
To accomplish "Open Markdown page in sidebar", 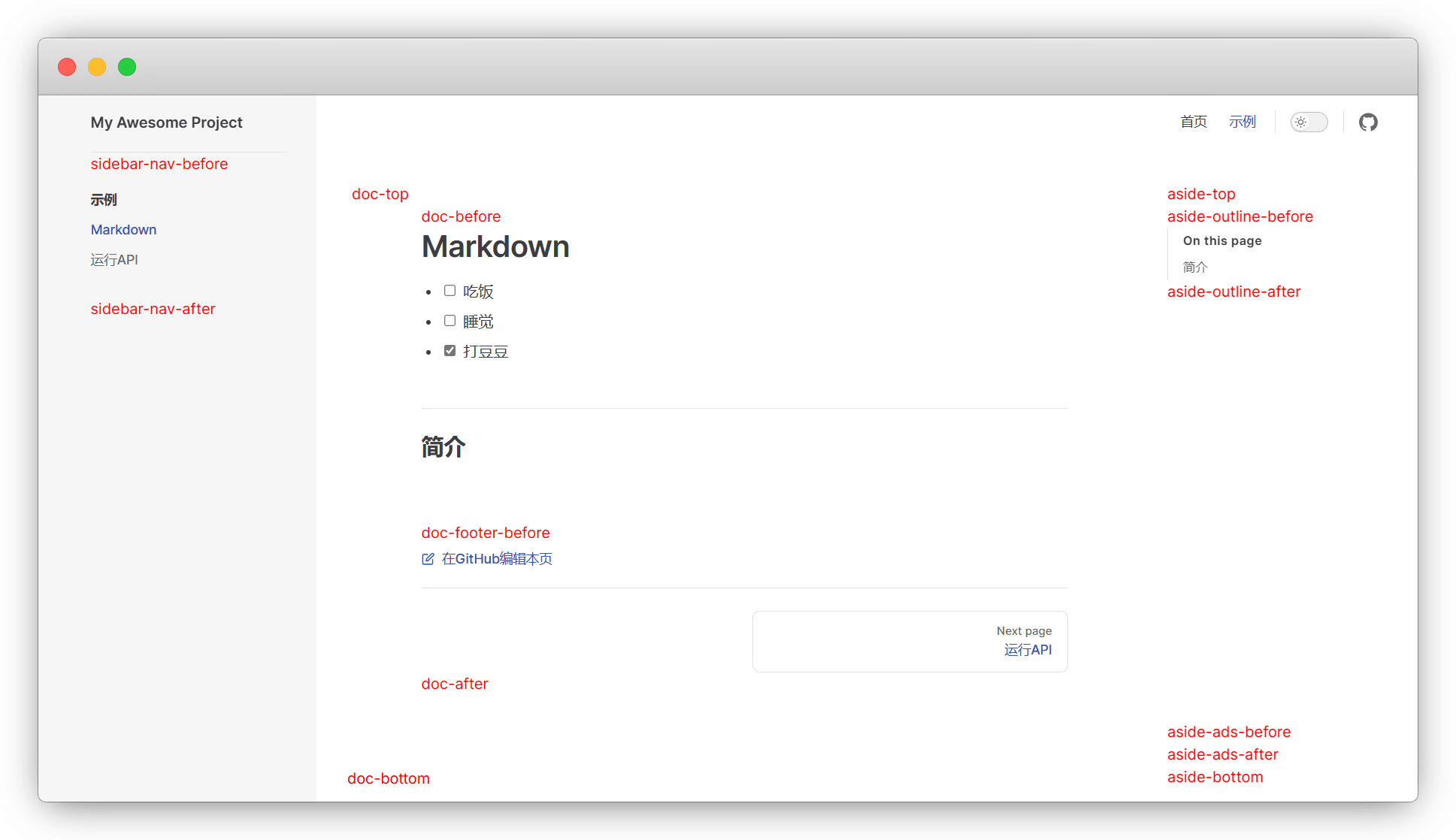I will [123, 230].
